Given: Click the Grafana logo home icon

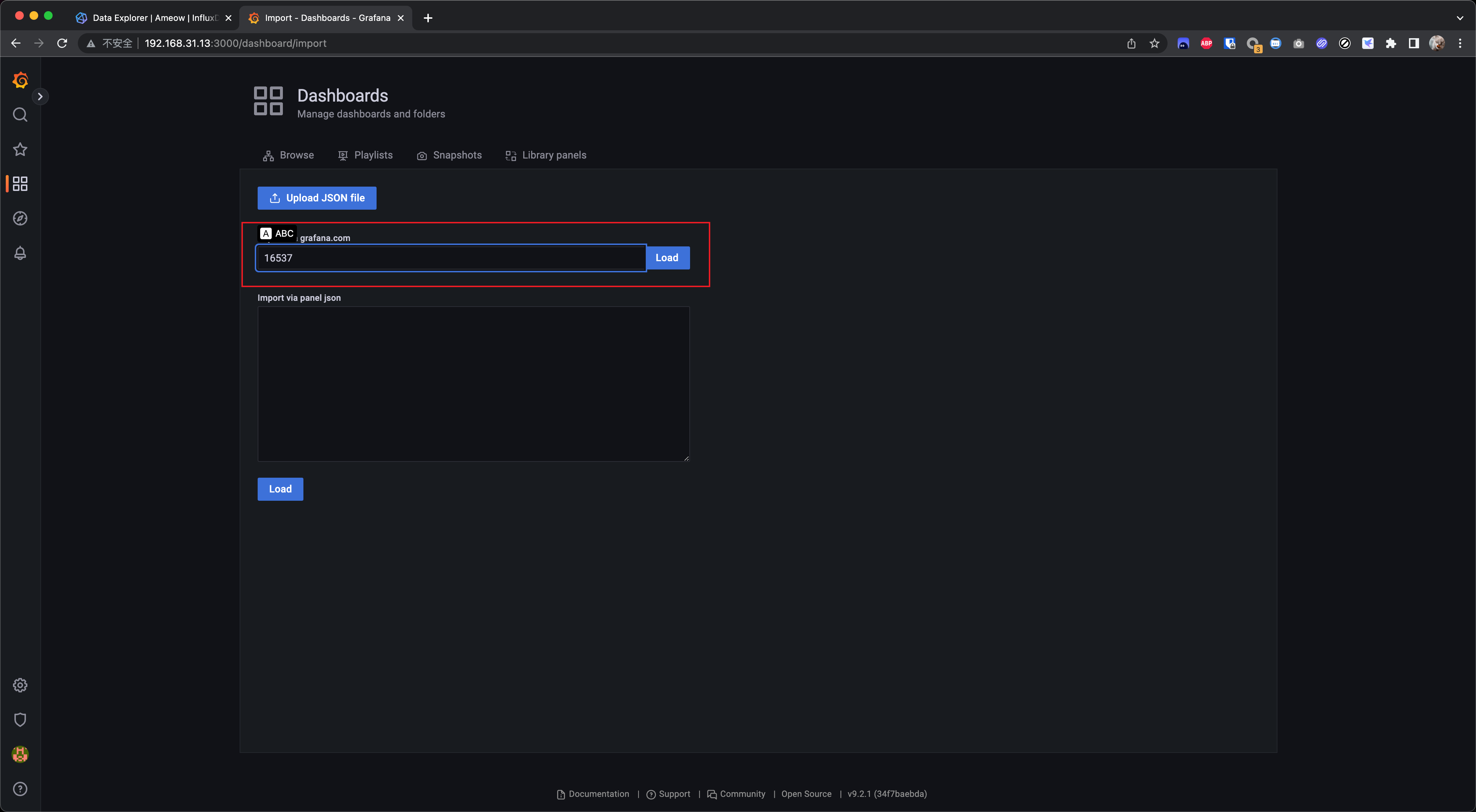Looking at the screenshot, I should 20,80.
